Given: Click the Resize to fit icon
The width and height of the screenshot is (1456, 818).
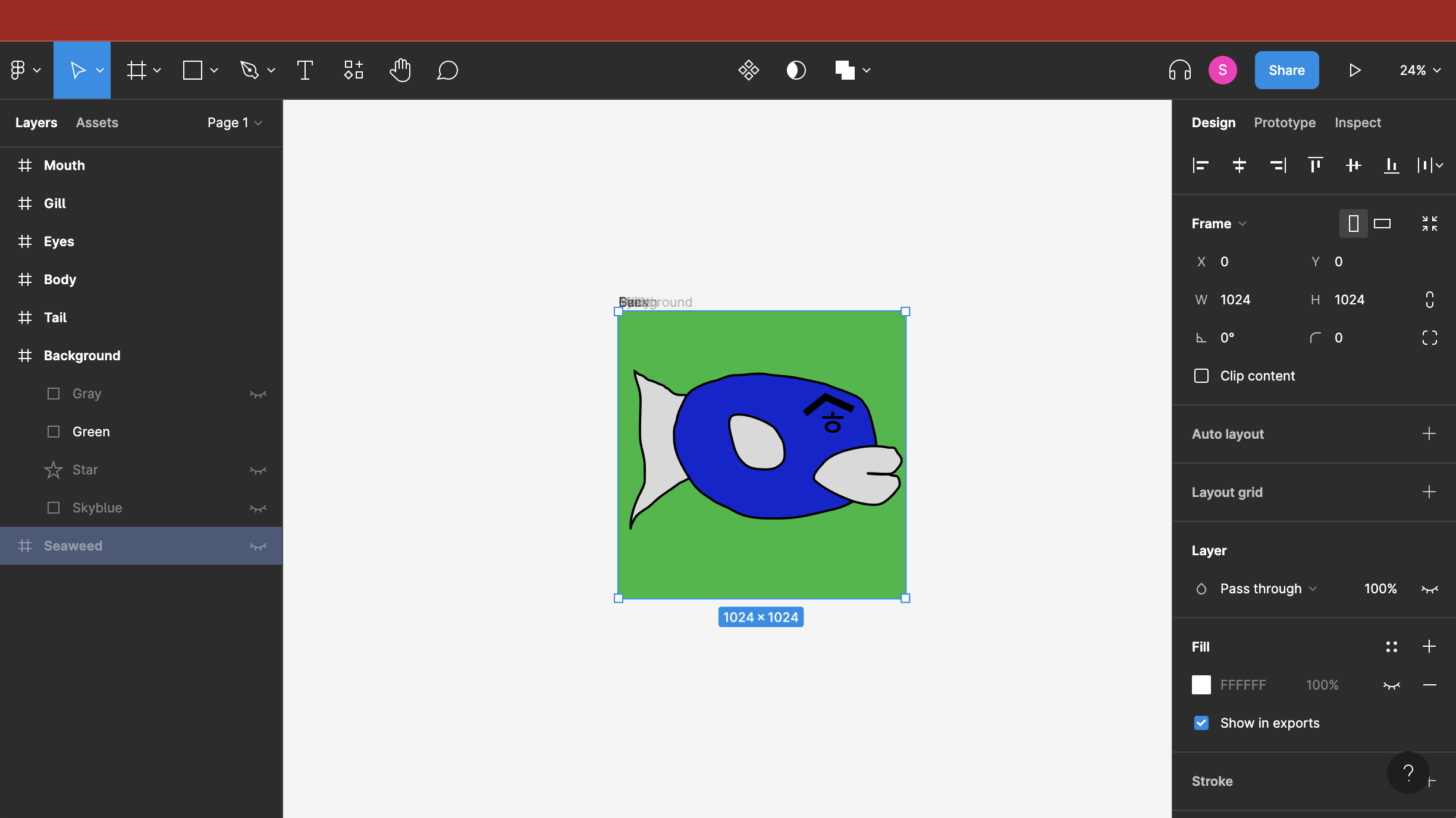Looking at the screenshot, I should [1429, 224].
